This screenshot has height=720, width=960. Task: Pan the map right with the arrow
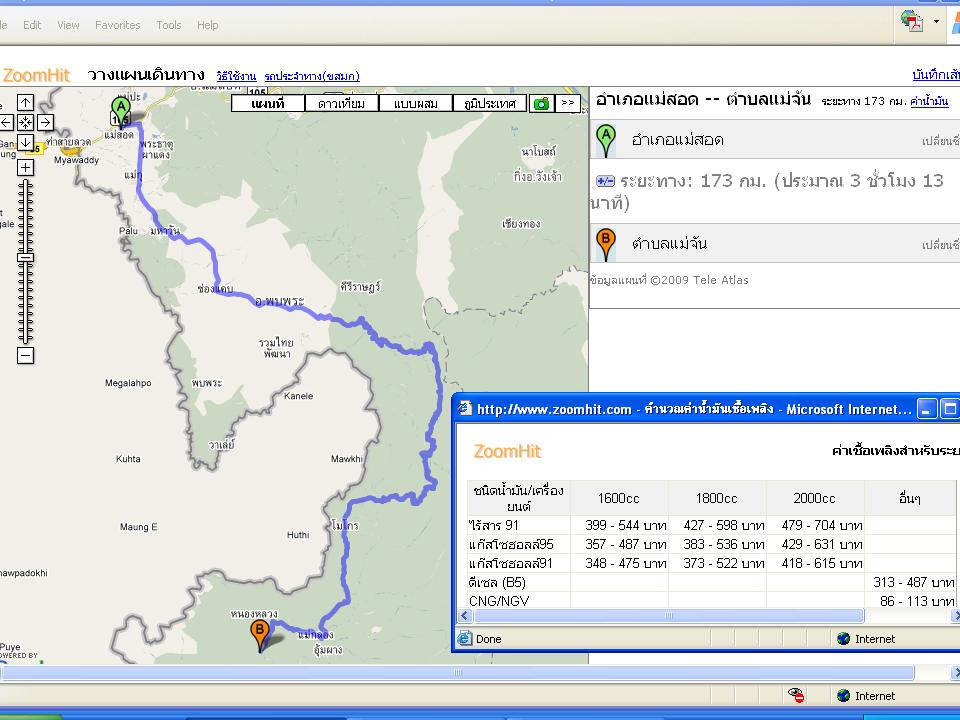click(45, 122)
